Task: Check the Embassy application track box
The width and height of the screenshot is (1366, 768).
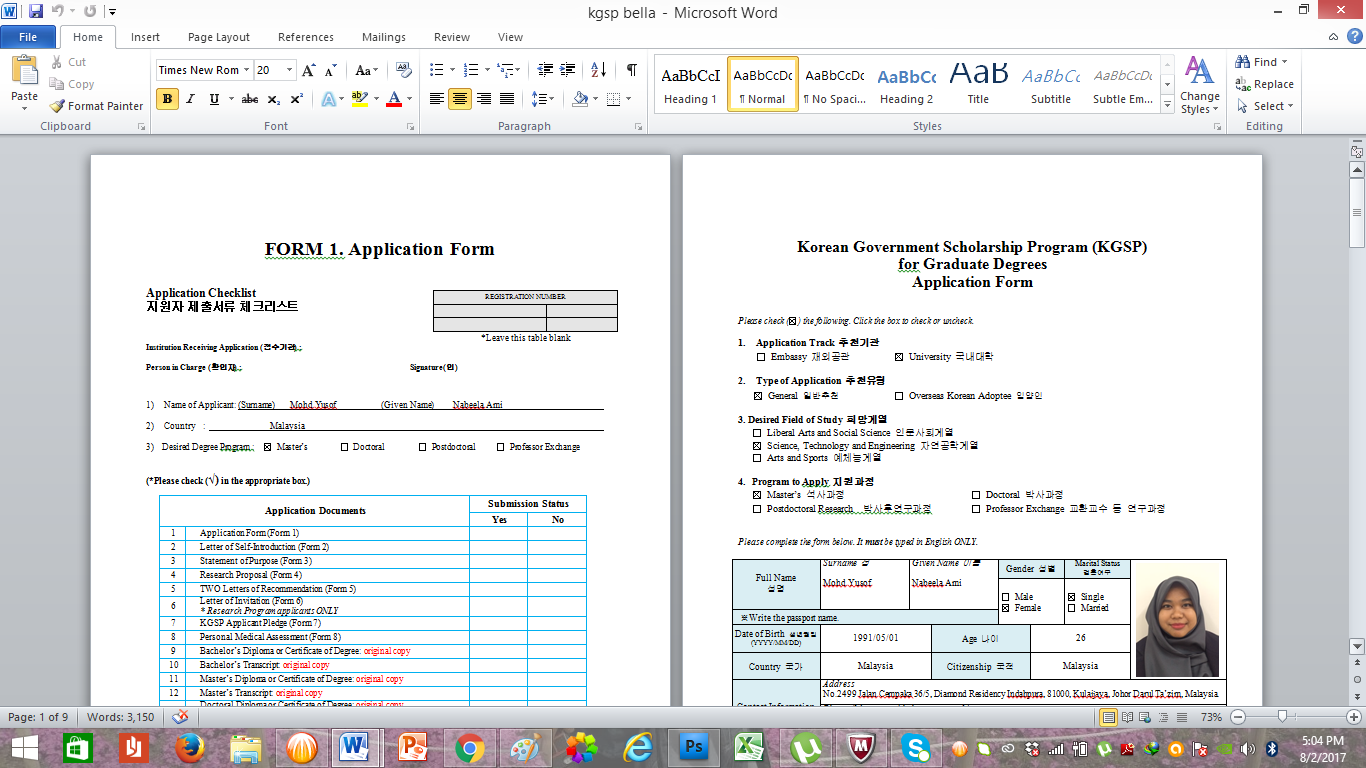Action: coord(761,357)
